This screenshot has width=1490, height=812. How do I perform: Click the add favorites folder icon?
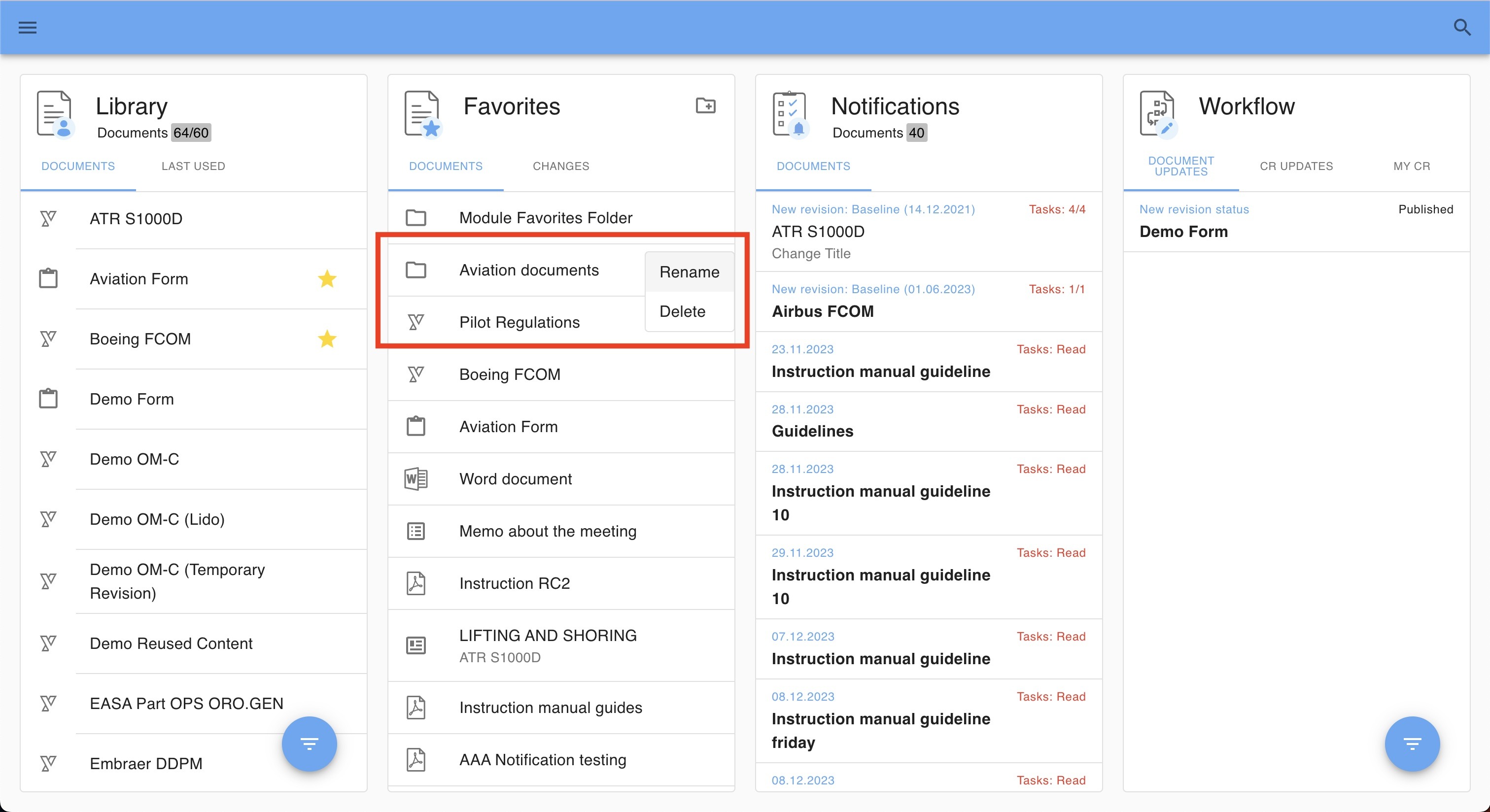point(705,106)
